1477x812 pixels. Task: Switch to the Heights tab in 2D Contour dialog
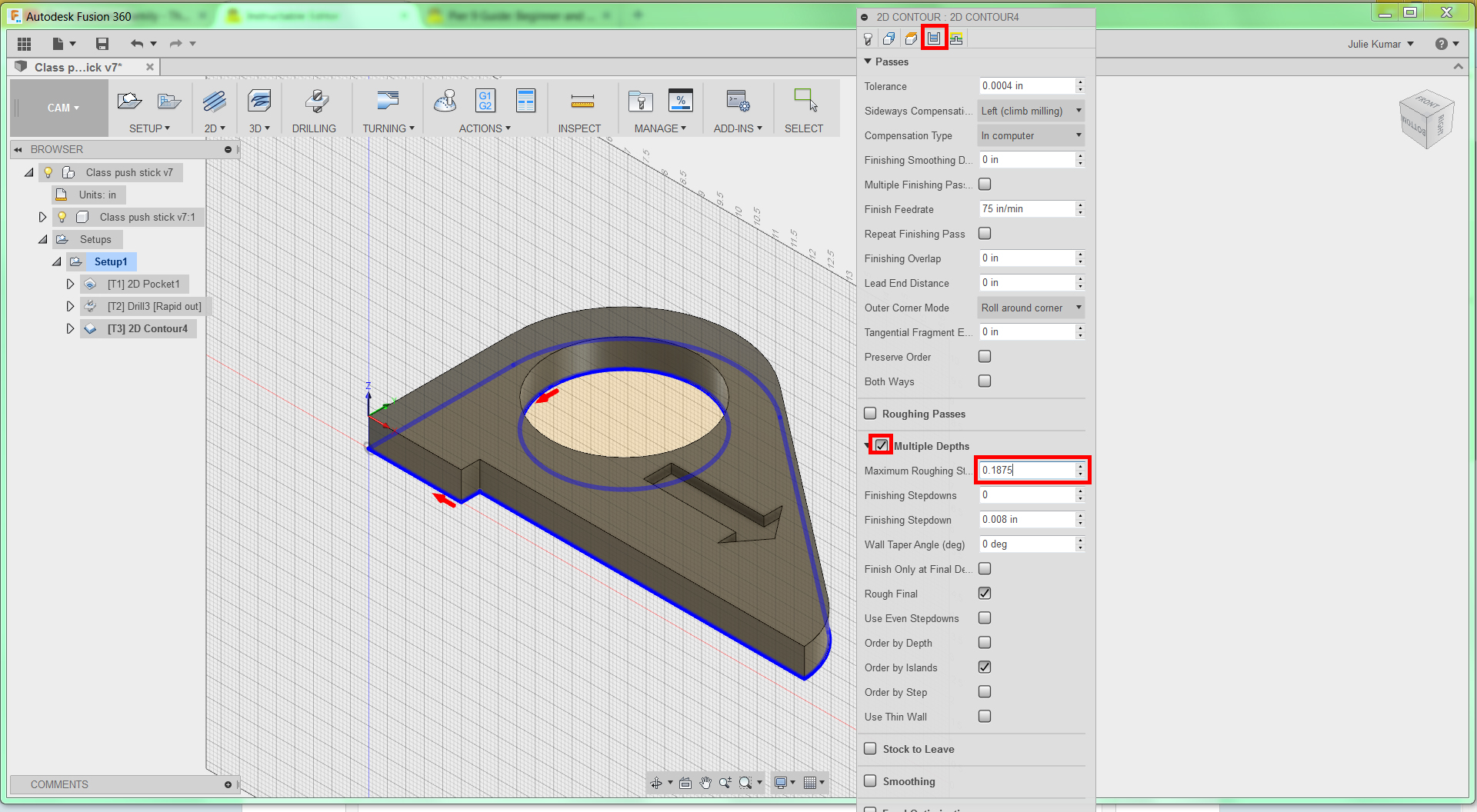point(912,38)
